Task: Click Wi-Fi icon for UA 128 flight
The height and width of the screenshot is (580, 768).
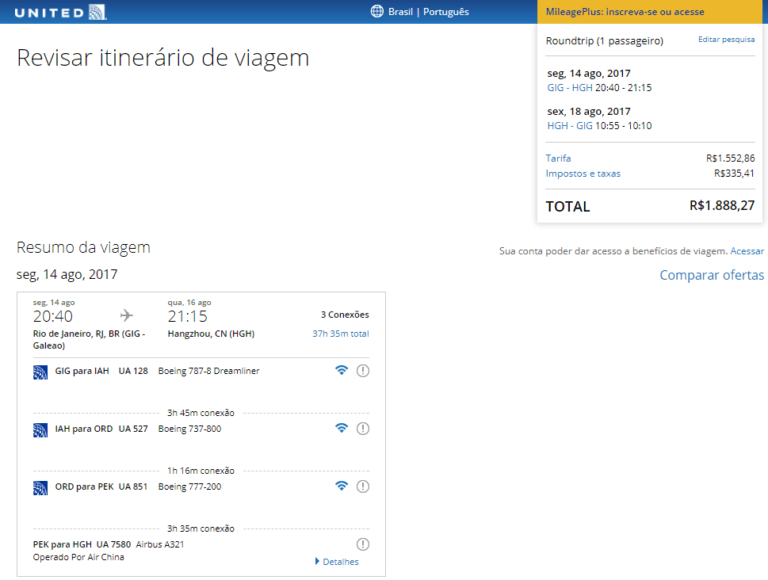Action: pos(342,370)
